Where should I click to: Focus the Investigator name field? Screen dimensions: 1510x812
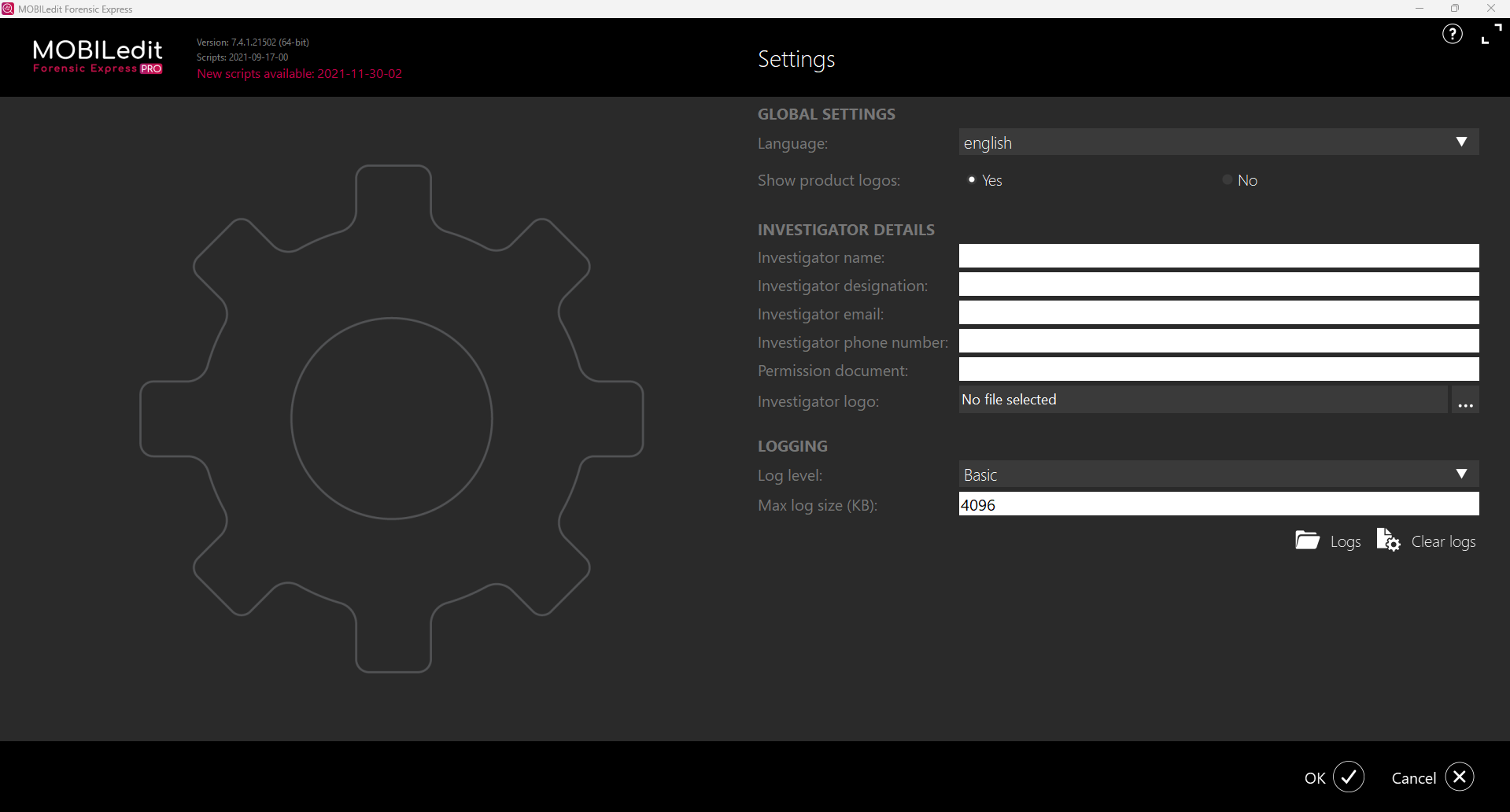(x=1219, y=256)
